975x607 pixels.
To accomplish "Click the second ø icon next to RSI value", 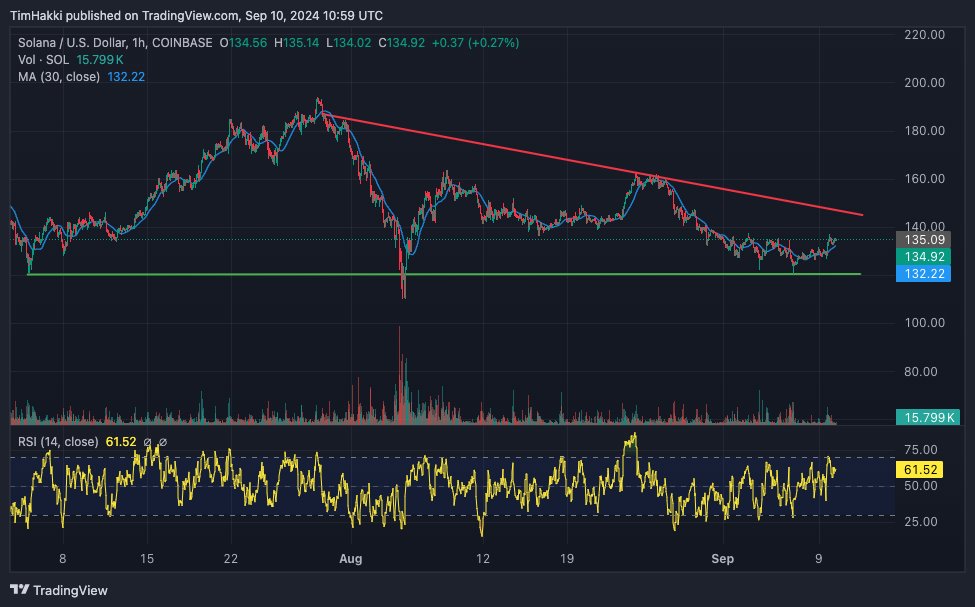I will click(161, 440).
